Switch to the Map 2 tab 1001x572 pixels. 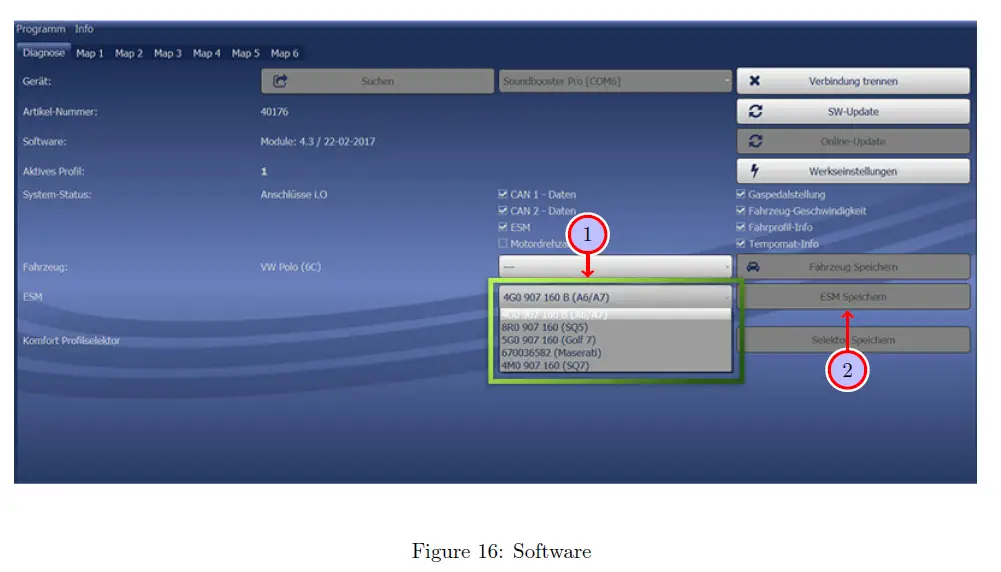point(129,54)
